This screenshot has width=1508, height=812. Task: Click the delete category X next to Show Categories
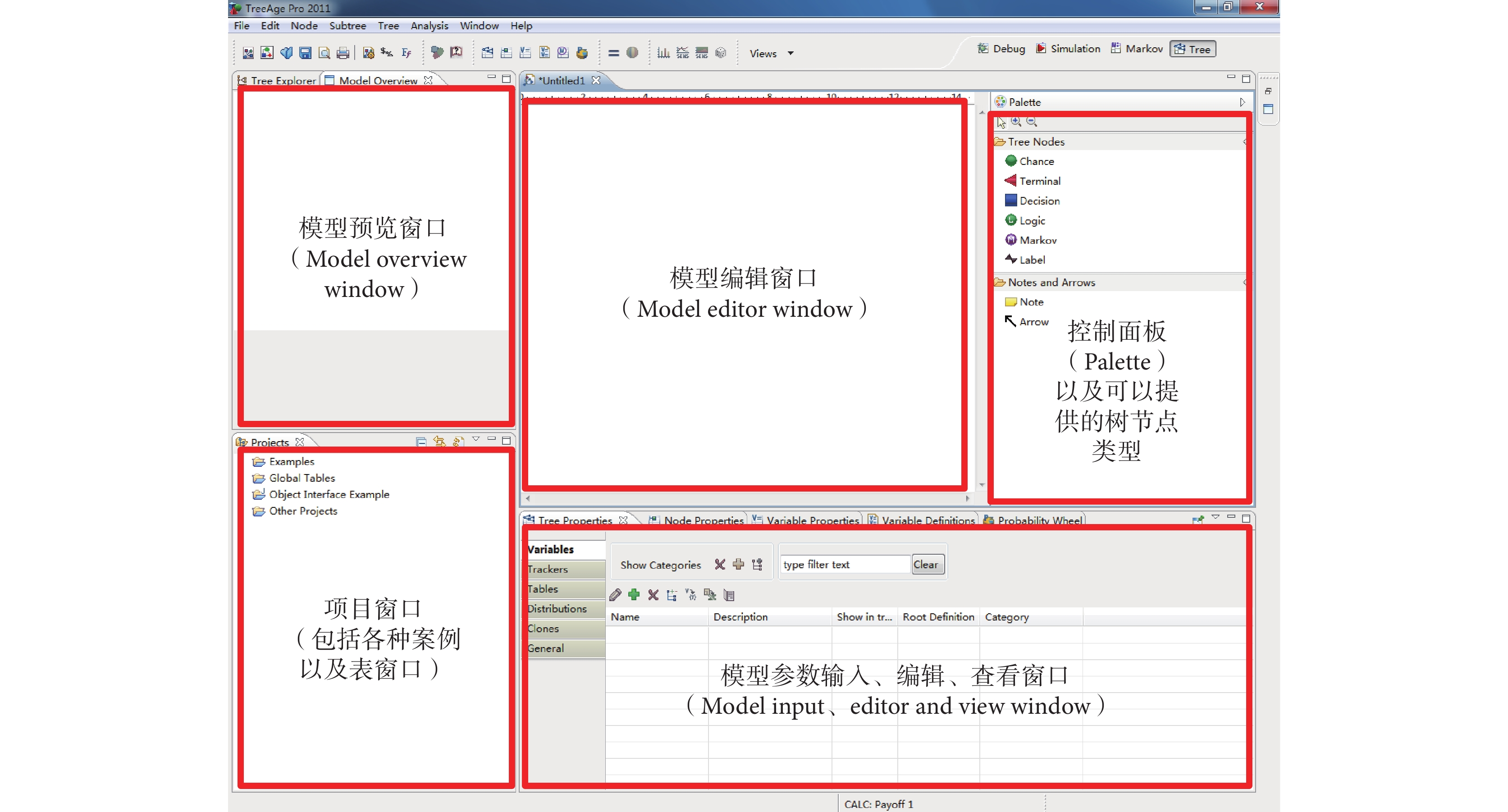pyautogui.click(x=720, y=564)
